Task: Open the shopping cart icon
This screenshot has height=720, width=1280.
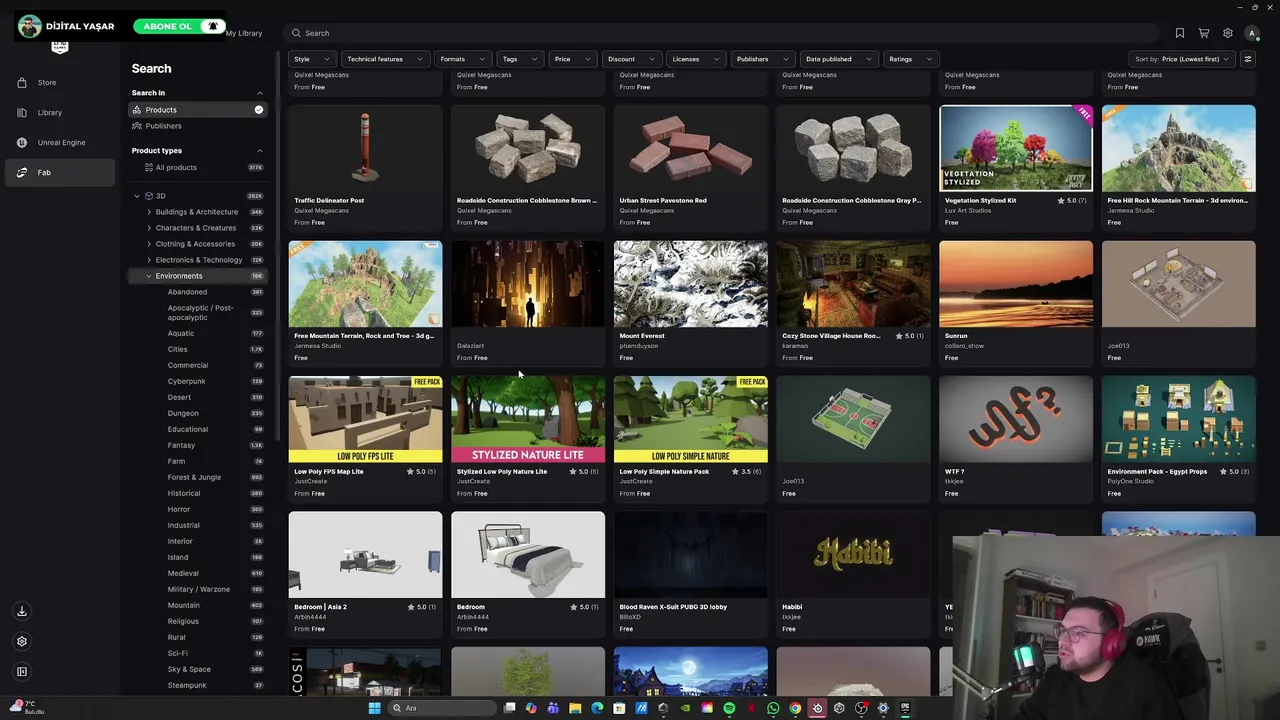Action: [x=1204, y=33]
